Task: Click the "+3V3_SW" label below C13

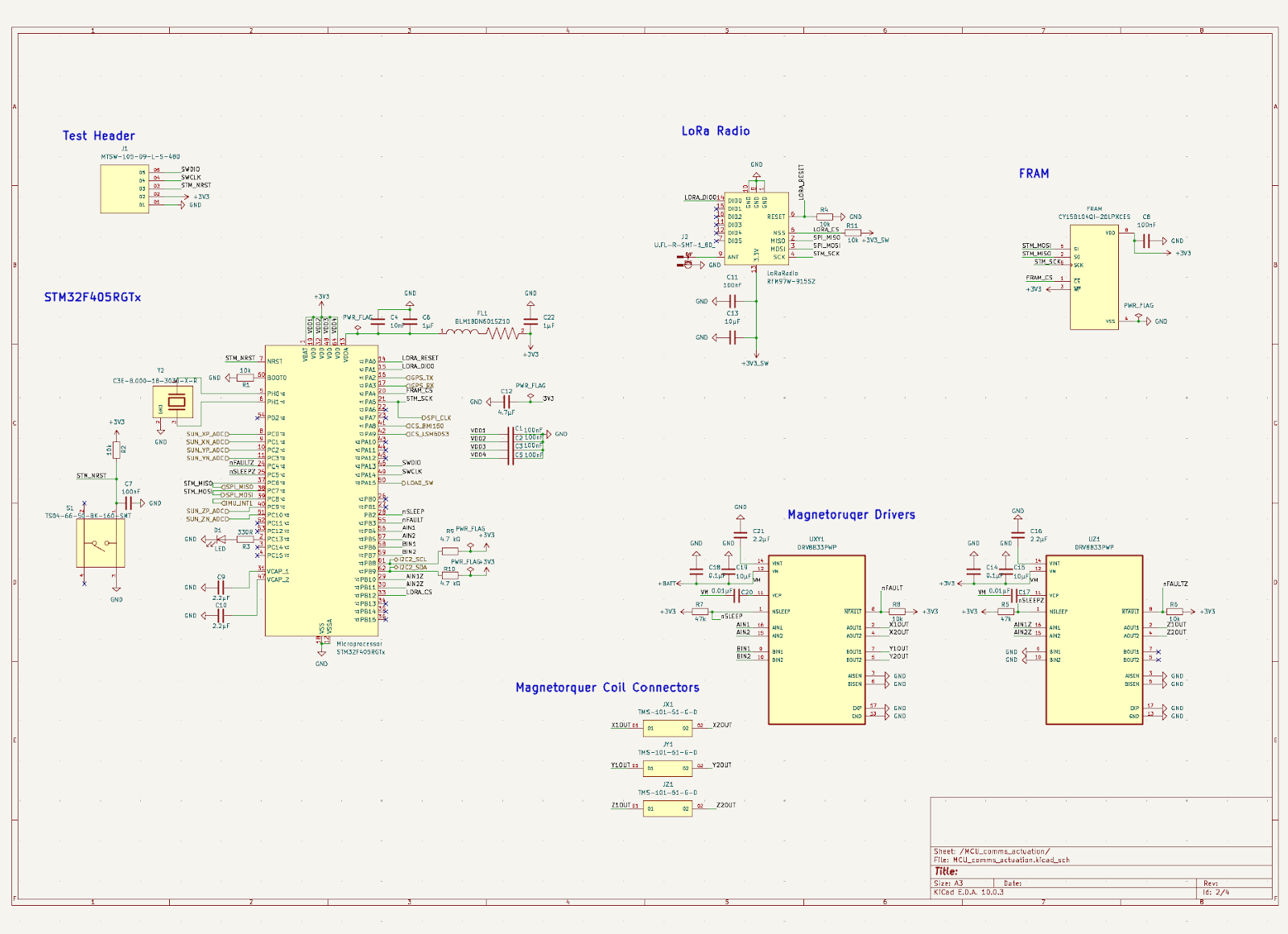Action: pyautogui.click(x=755, y=364)
